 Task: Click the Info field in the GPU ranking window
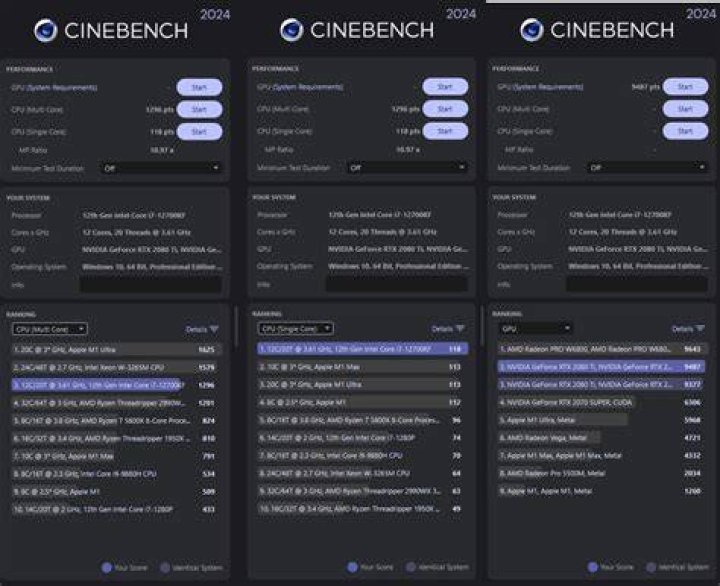[x=637, y=284]
